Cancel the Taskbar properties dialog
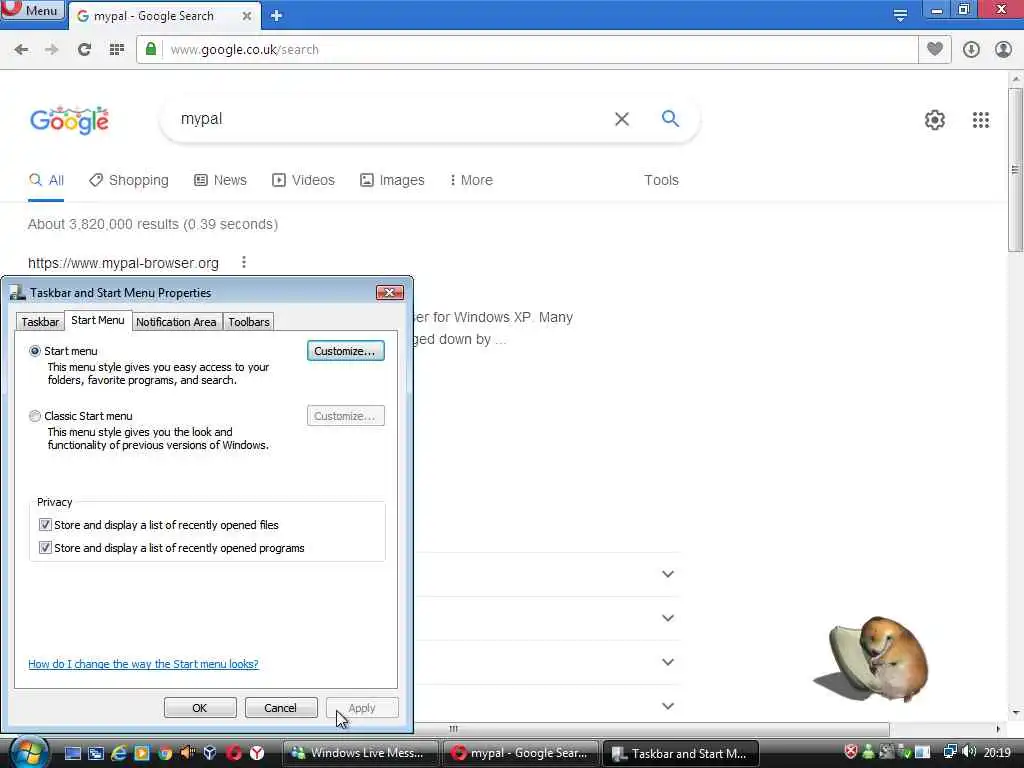This screenshot has width=1024, height=768. pos(281,708)
